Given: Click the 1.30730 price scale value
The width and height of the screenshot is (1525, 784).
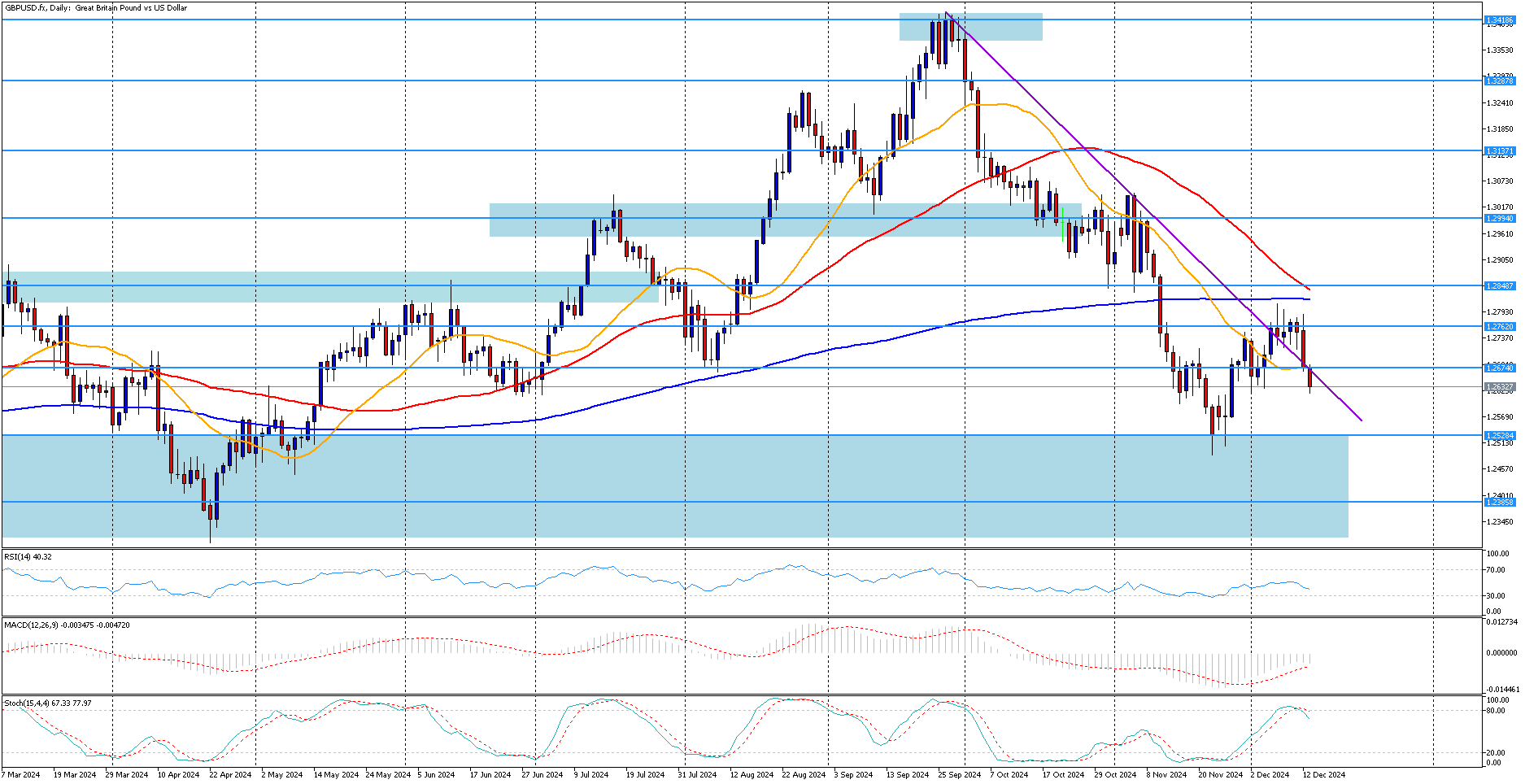Looking at the screenshot, I should click(x=1500, y=181).
